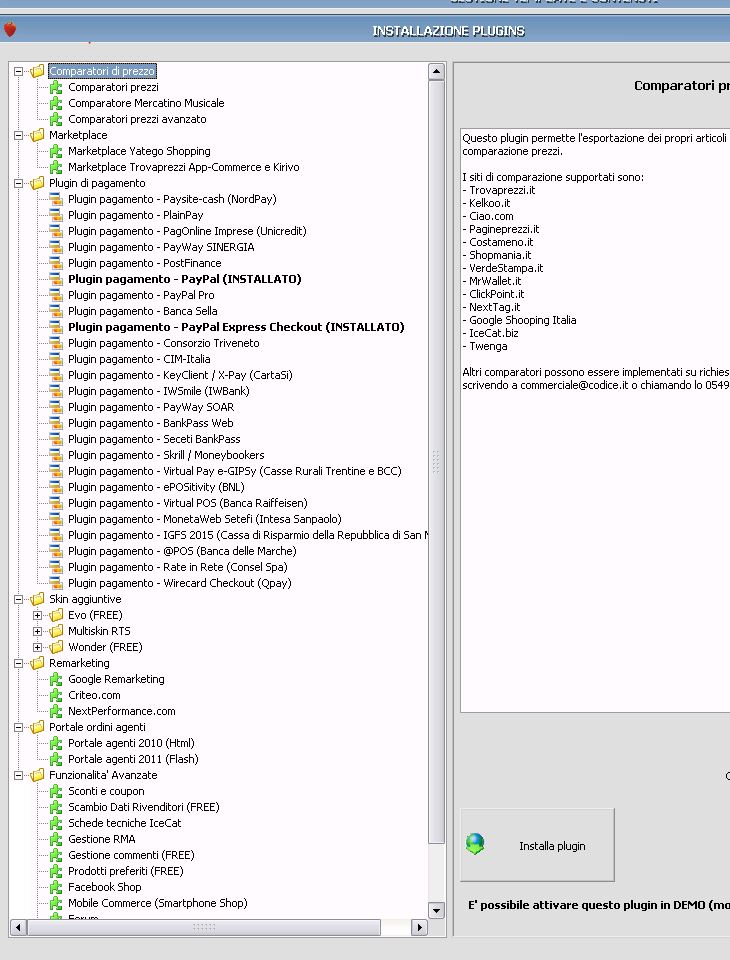730x960 pixels.
Task: Click the folder icon of Multiskin RTS
Action: click(56, 631)
